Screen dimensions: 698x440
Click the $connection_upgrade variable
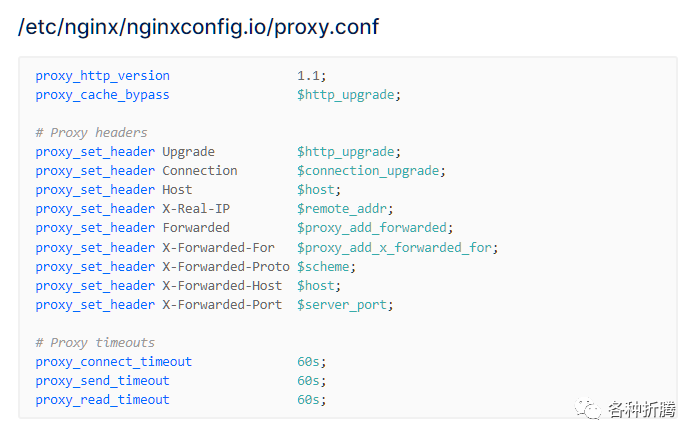[368, 171]
